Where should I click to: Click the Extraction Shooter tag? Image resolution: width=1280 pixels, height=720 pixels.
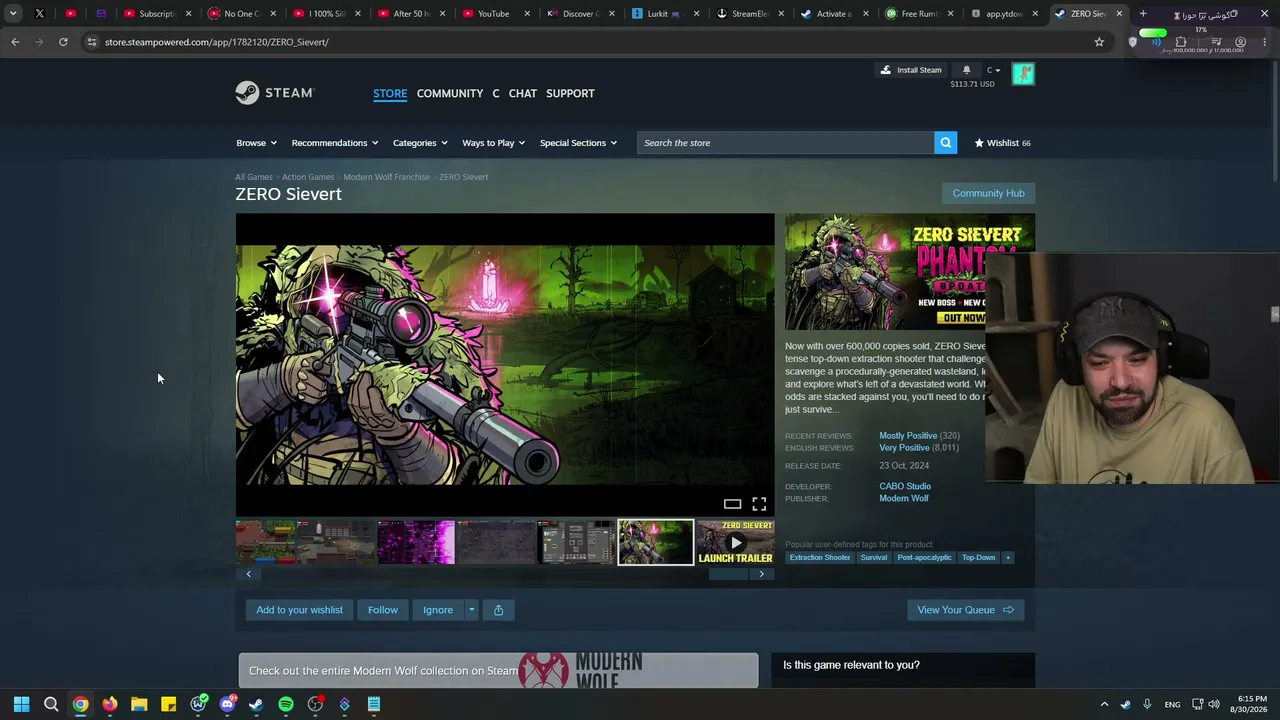coord(820,558)
